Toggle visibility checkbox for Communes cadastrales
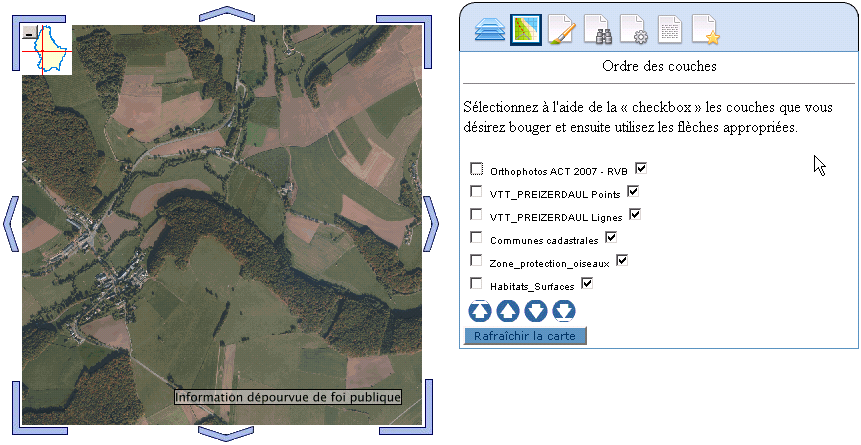Screen dimensions: 861x445 (x=611, y=238)
